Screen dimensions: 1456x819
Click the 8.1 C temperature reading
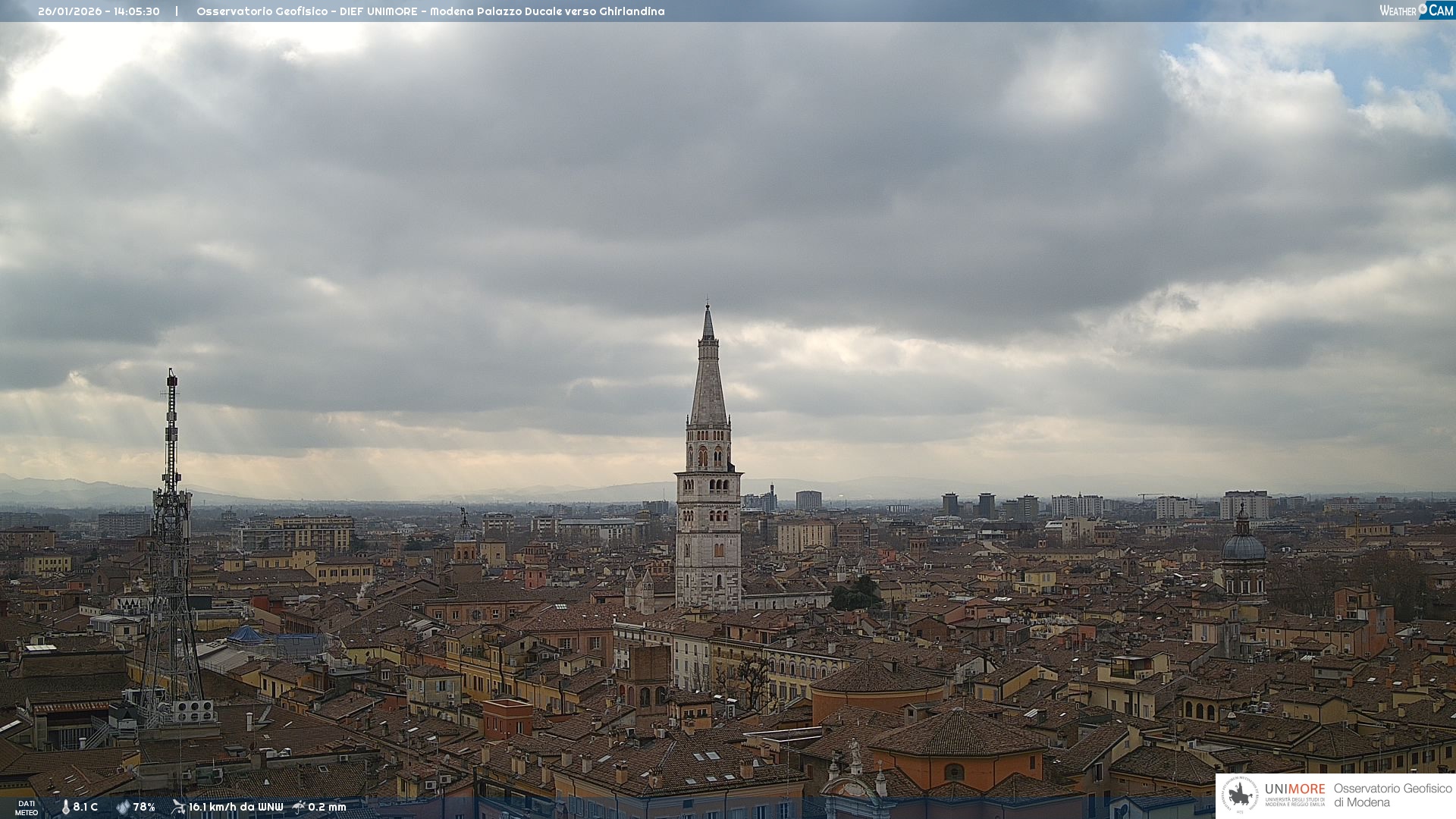[86, 808]
